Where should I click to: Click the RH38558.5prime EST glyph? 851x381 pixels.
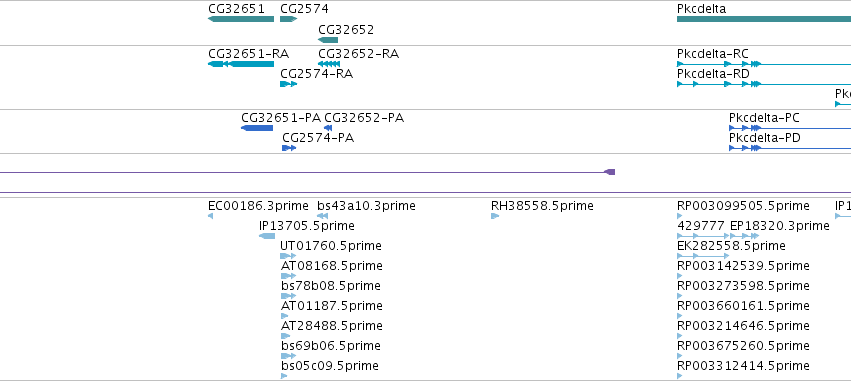(495, 216)
